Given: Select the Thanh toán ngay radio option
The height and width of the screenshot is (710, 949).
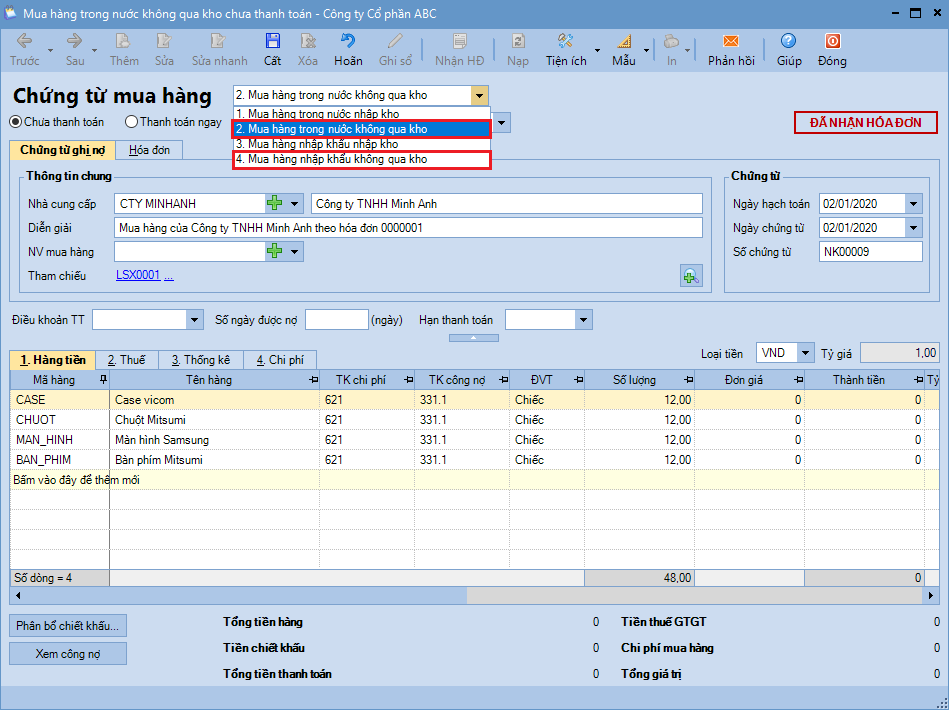Looking at the screenshot, I should click(x=132, y=122).
